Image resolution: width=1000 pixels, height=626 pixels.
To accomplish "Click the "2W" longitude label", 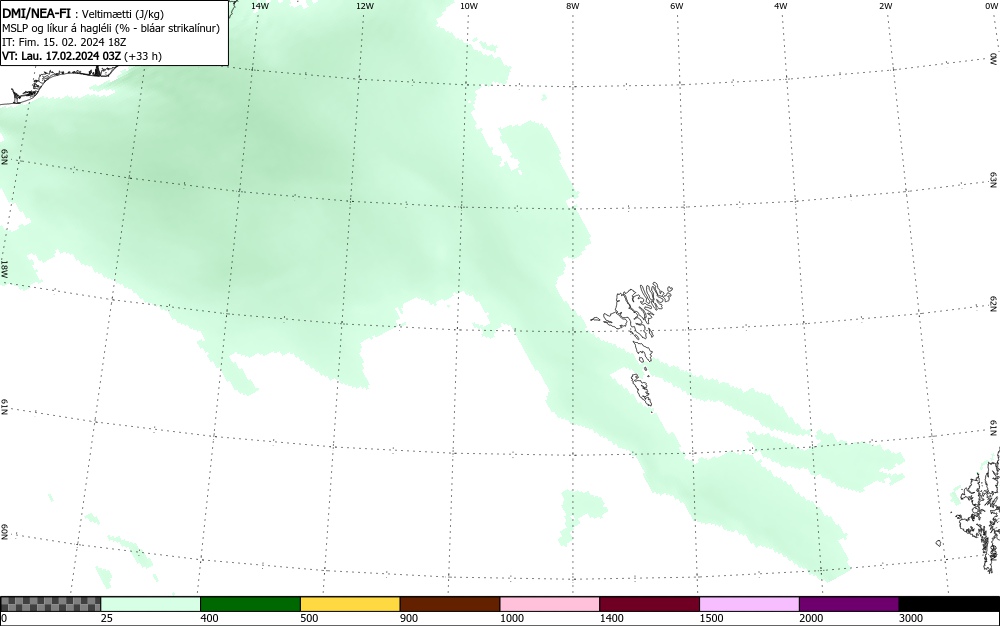I will coord(885,6).
